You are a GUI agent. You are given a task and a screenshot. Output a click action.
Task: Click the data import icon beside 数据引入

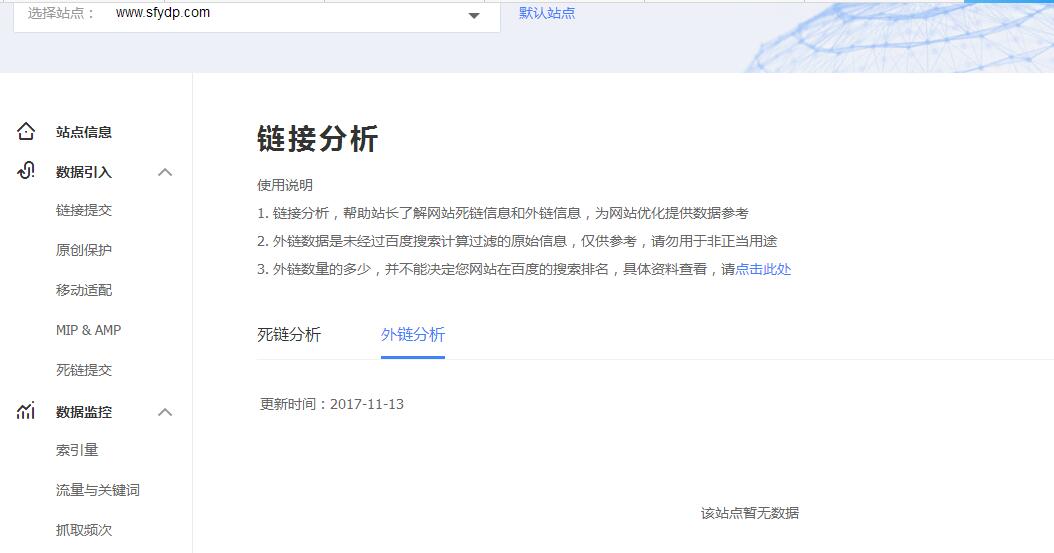point(26,171)
